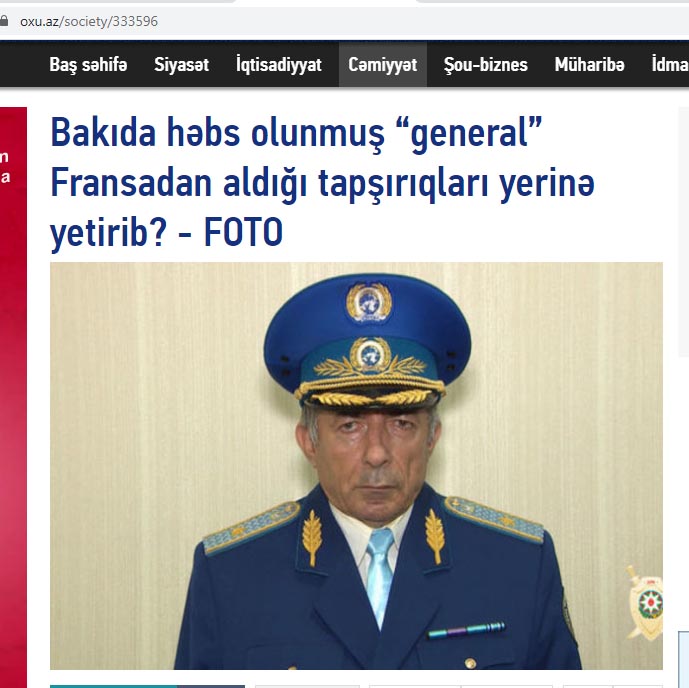Click the blue-bordered widget at bottom right
This screenshot has width=689, height=688.
tap(684, 659)
